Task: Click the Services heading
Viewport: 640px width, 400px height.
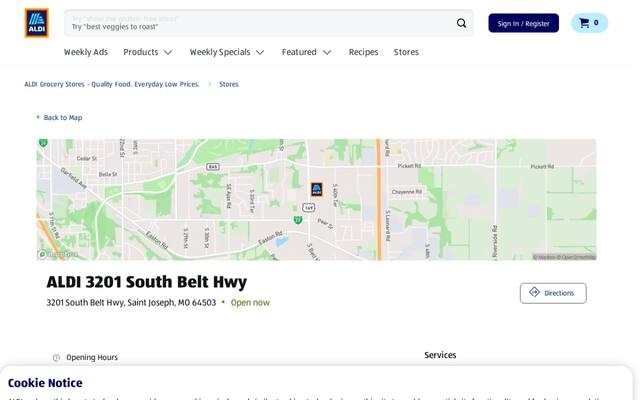Action: click(440, 355)
